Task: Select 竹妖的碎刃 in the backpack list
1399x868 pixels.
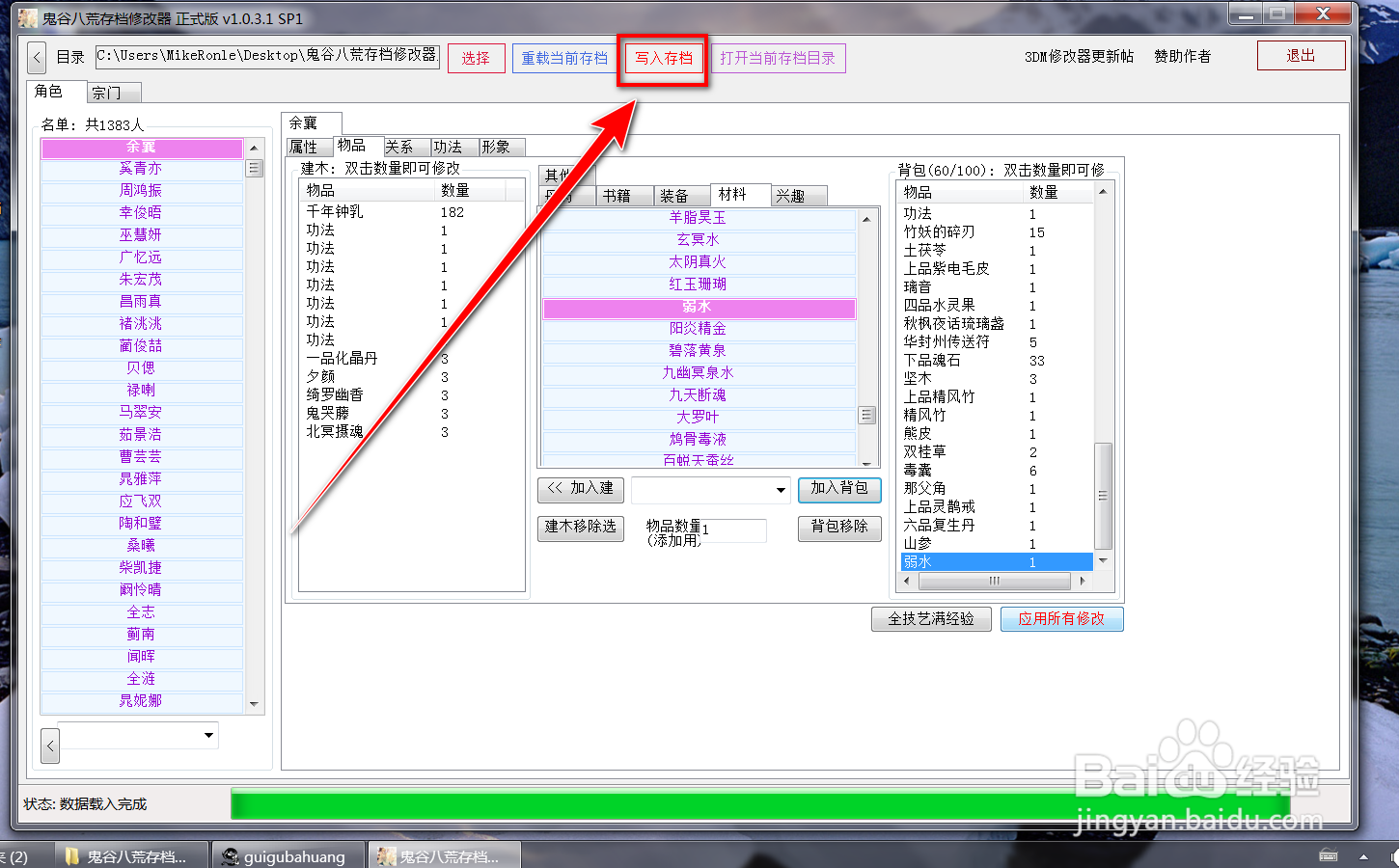Action: point(996,232)
